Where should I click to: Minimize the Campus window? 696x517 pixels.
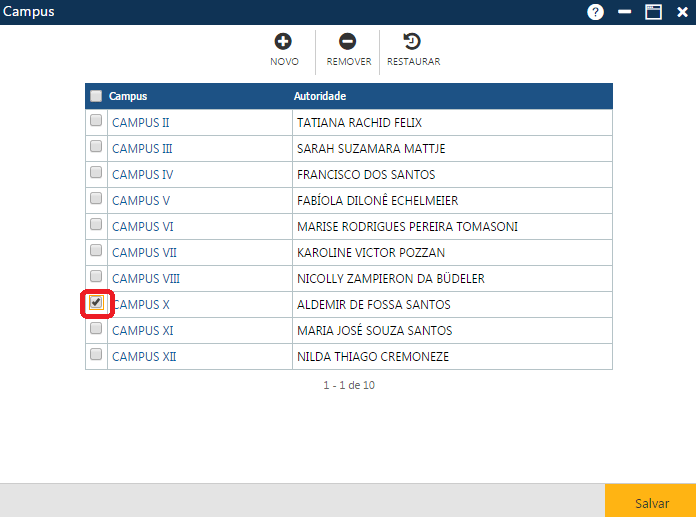[x=625, y=12]
